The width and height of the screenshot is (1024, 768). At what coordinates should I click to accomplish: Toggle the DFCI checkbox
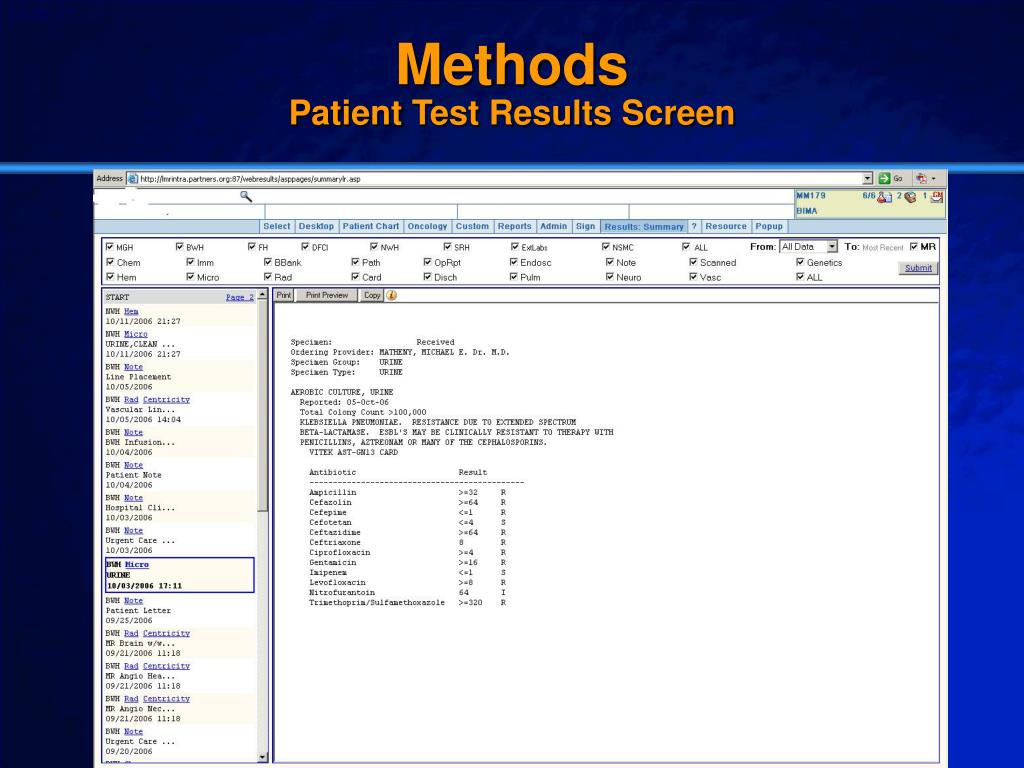(x=305, y=247)
